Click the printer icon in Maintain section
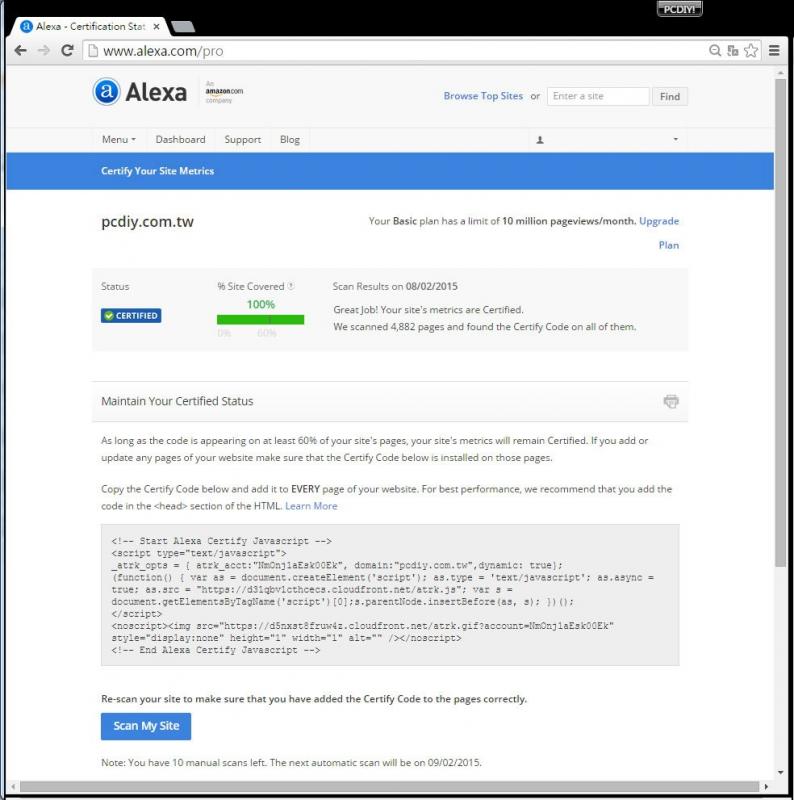 (671, 401)
